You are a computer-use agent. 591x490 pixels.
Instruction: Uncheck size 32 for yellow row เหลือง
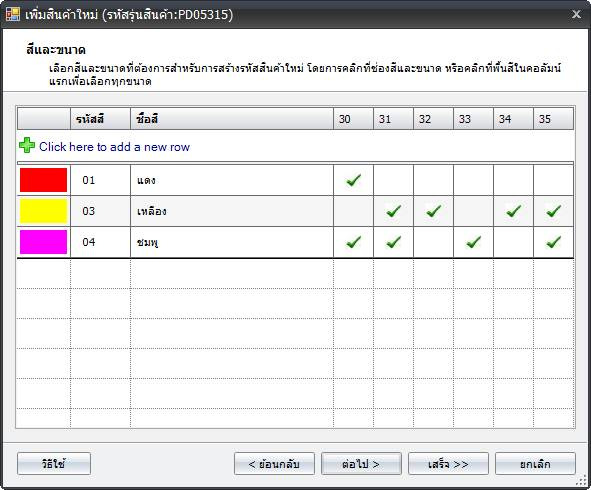pos(433,211)
